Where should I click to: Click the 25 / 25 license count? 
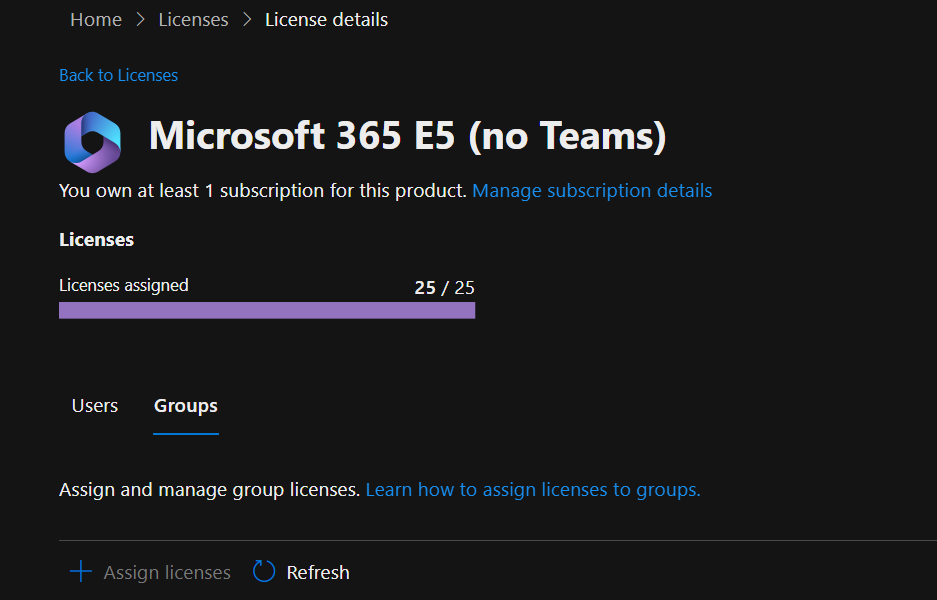[x=444, y=287]
